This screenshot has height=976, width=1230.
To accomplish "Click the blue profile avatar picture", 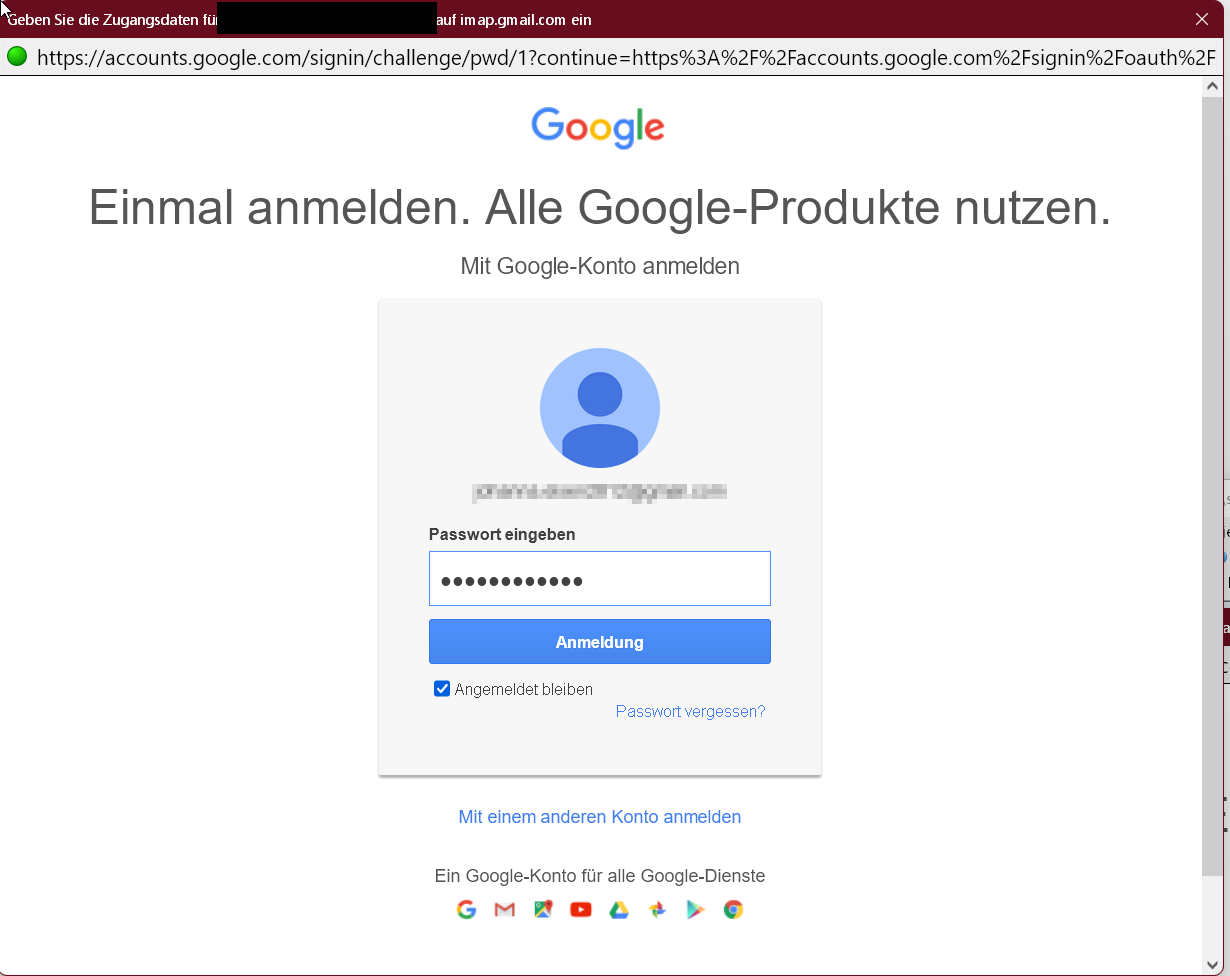I will [600, 408].
